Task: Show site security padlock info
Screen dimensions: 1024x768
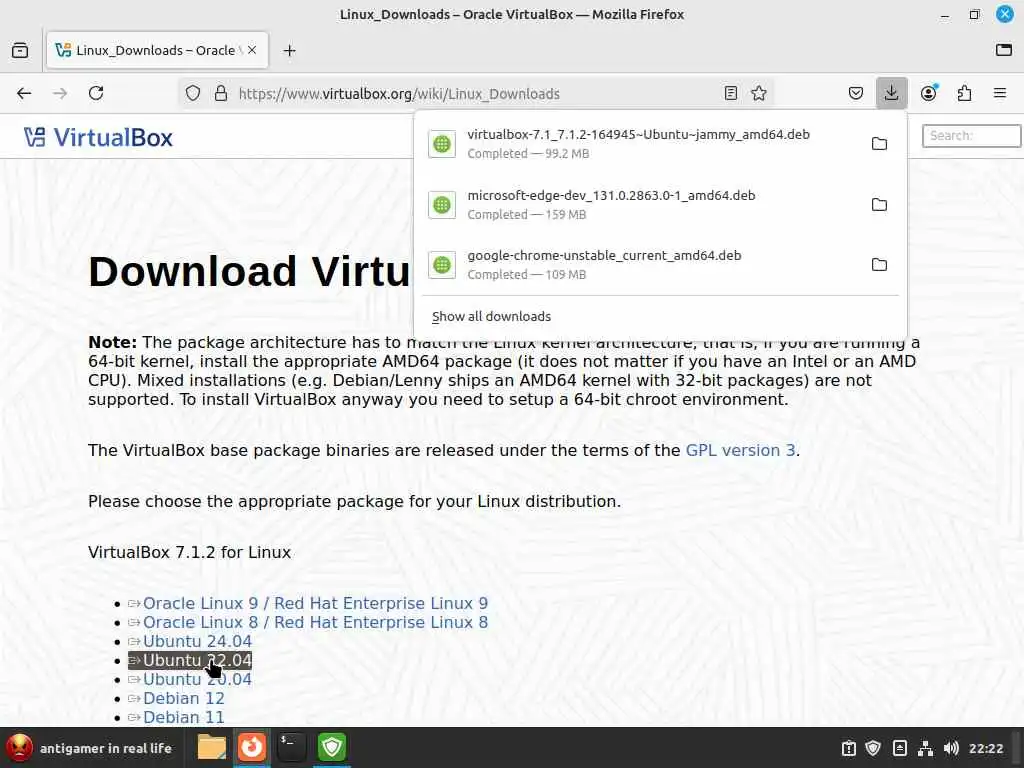Action: [x=221, y=93]
